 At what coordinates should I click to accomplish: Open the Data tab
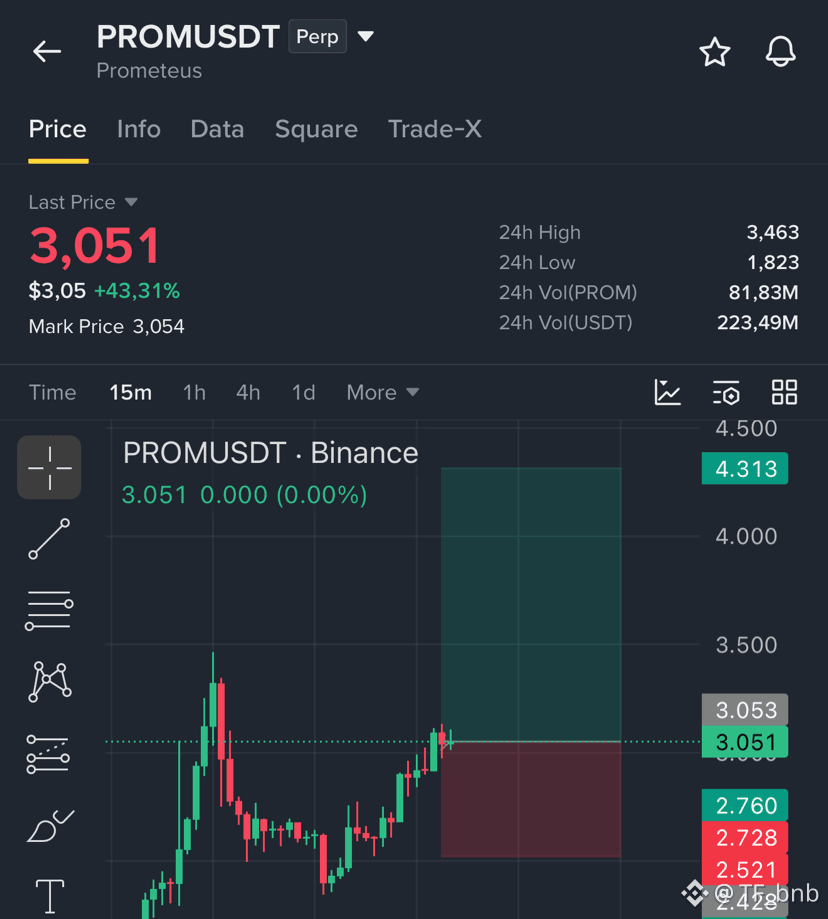point(217,129)
